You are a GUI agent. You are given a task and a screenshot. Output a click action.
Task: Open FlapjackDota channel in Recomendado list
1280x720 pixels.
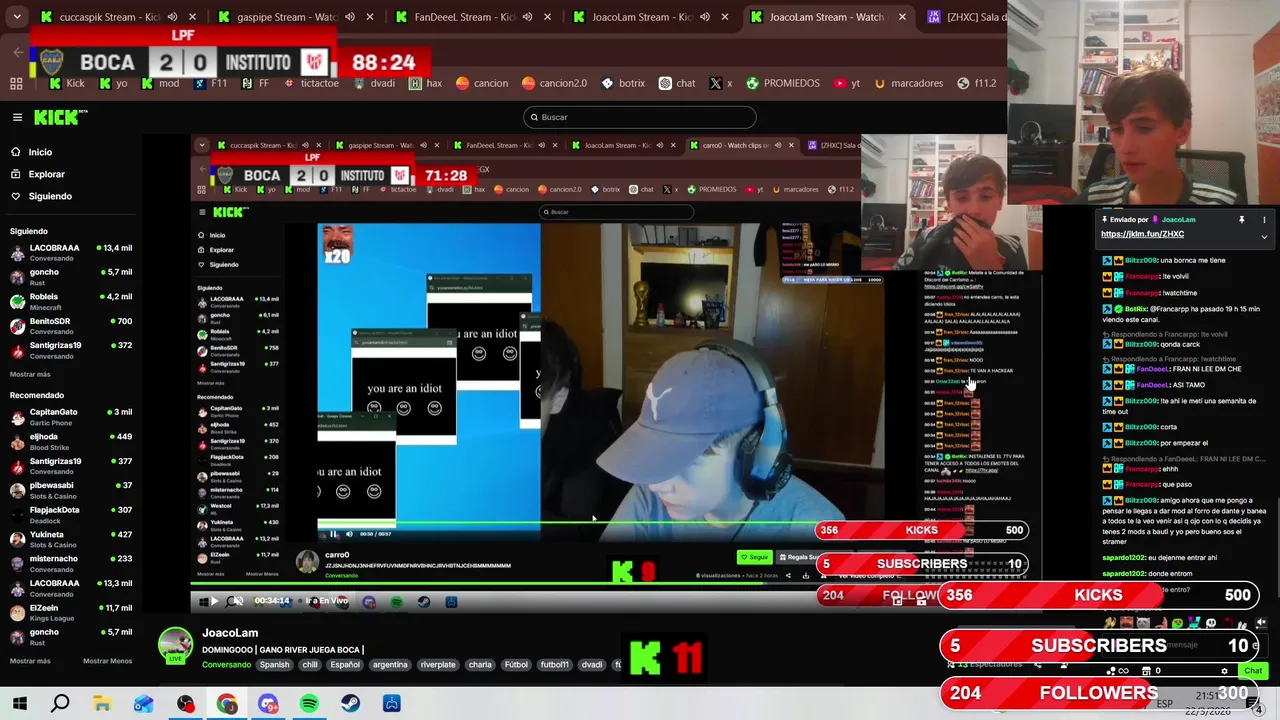(70, 514)
